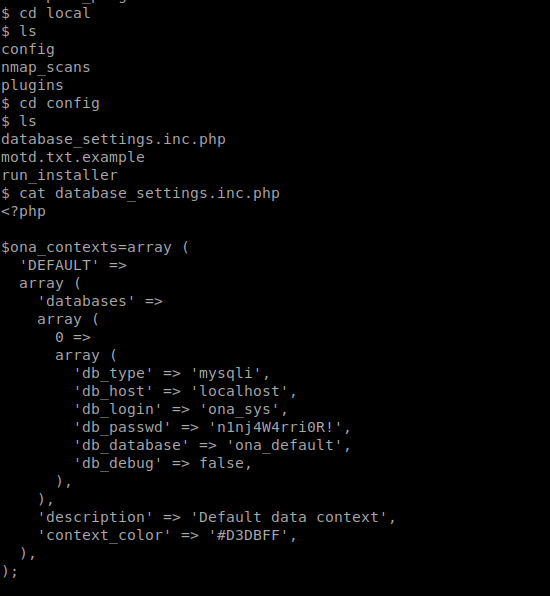Click the 'Default data context' description text
Screen dimensions: 550x596
click(x=289, y=517)
